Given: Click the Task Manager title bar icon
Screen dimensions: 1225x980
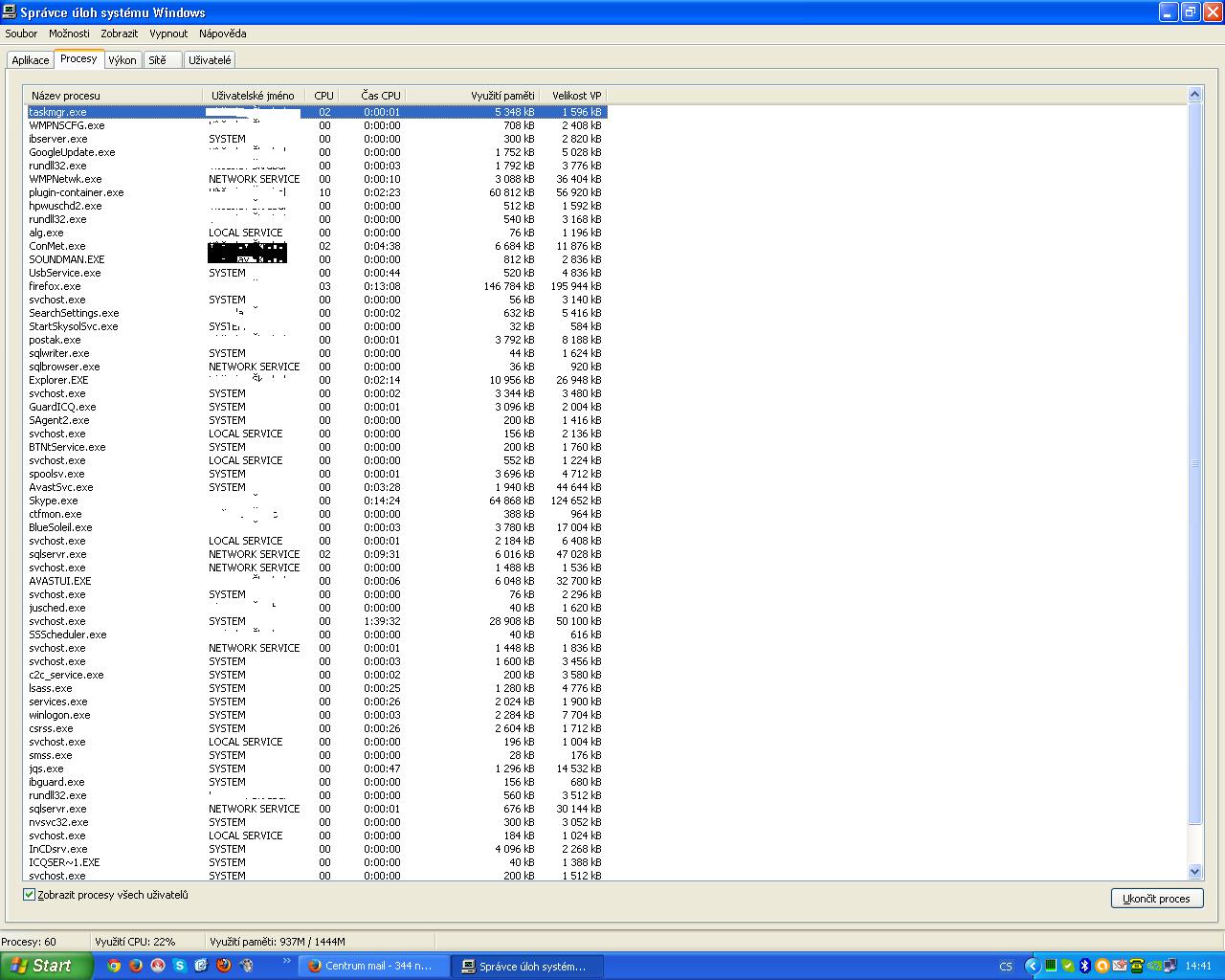Looking at the screenshot, I should 10,12.
